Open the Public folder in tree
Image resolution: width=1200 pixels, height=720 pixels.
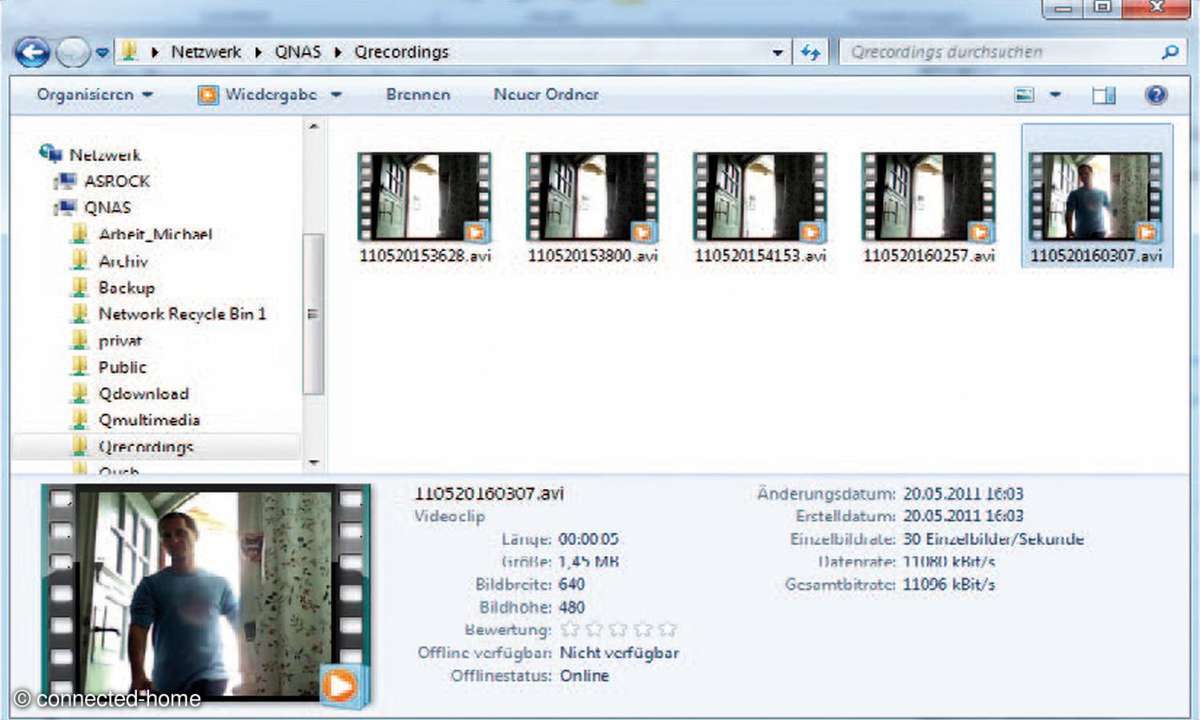(122, 367)
